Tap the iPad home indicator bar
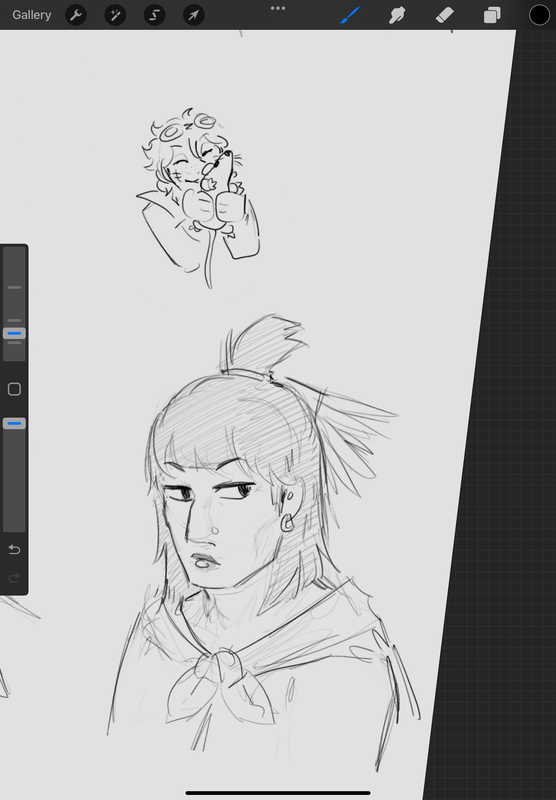Screen dimensions: 556x800 278,793
